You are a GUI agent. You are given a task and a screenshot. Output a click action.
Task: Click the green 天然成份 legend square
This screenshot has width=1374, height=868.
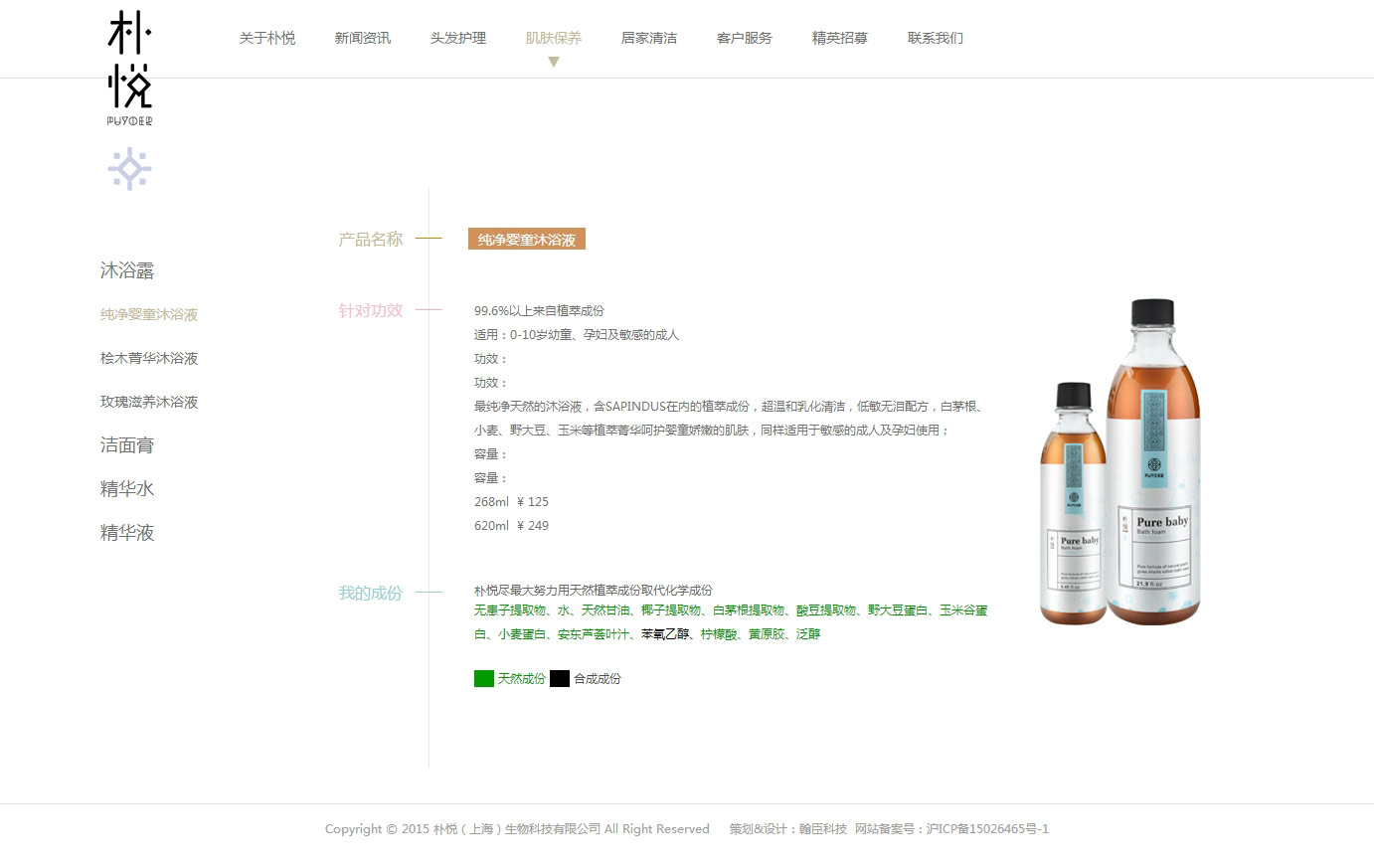[484, 678]
